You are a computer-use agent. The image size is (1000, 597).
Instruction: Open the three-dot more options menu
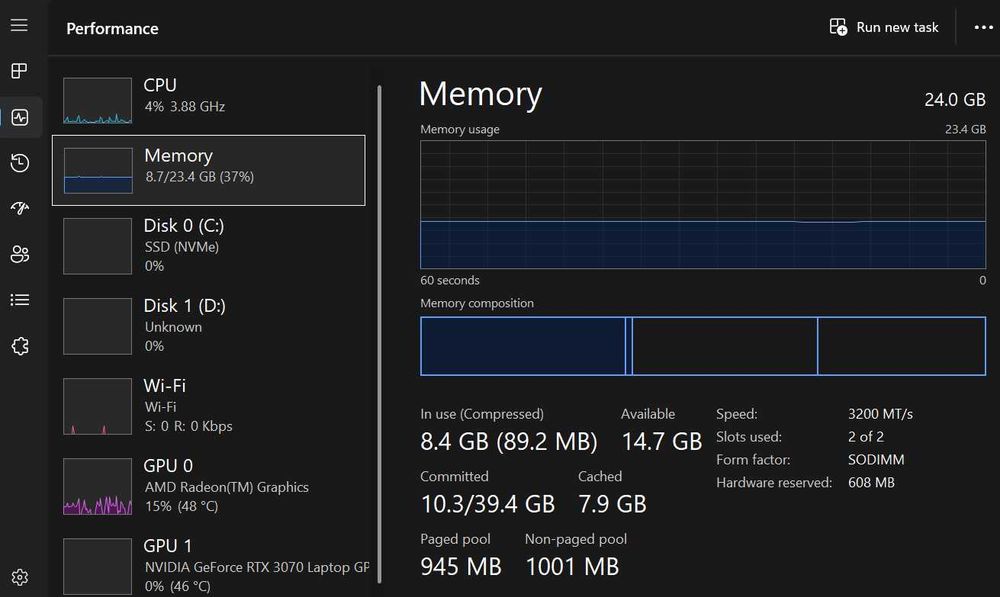(x=983, y=27)
